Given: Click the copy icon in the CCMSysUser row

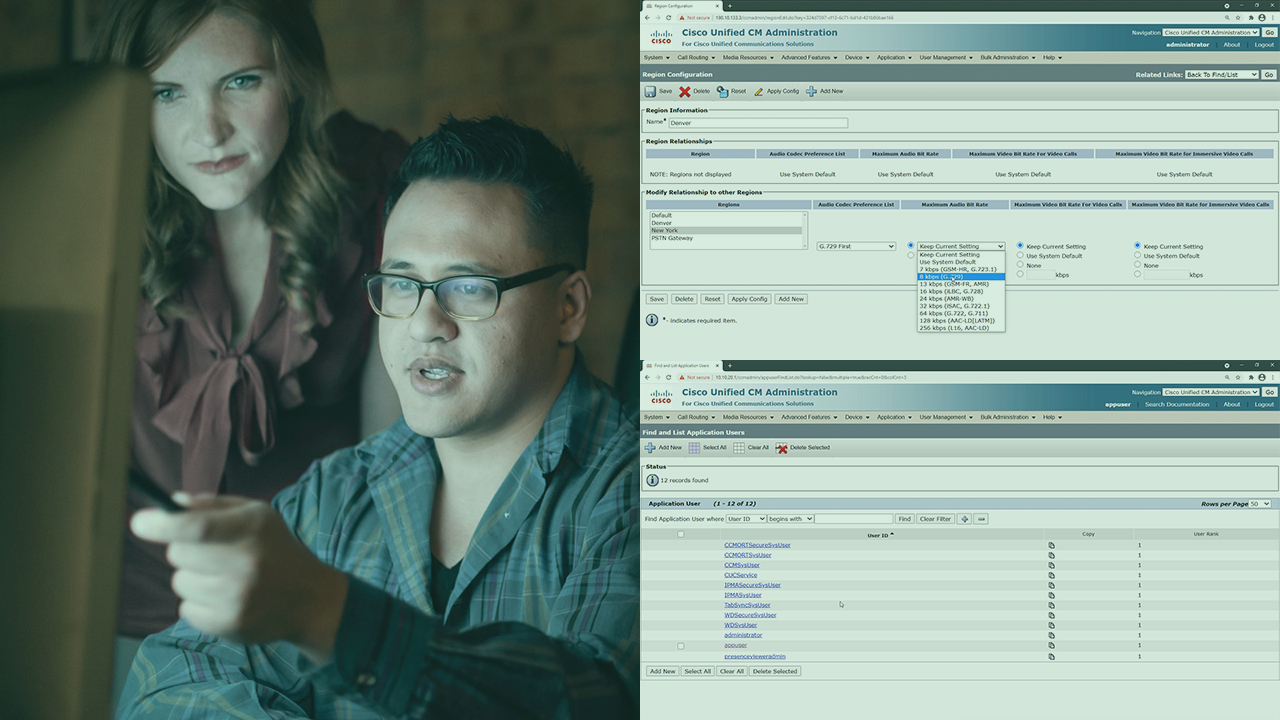Looking at the screenshot, I should coord(1051,565).
